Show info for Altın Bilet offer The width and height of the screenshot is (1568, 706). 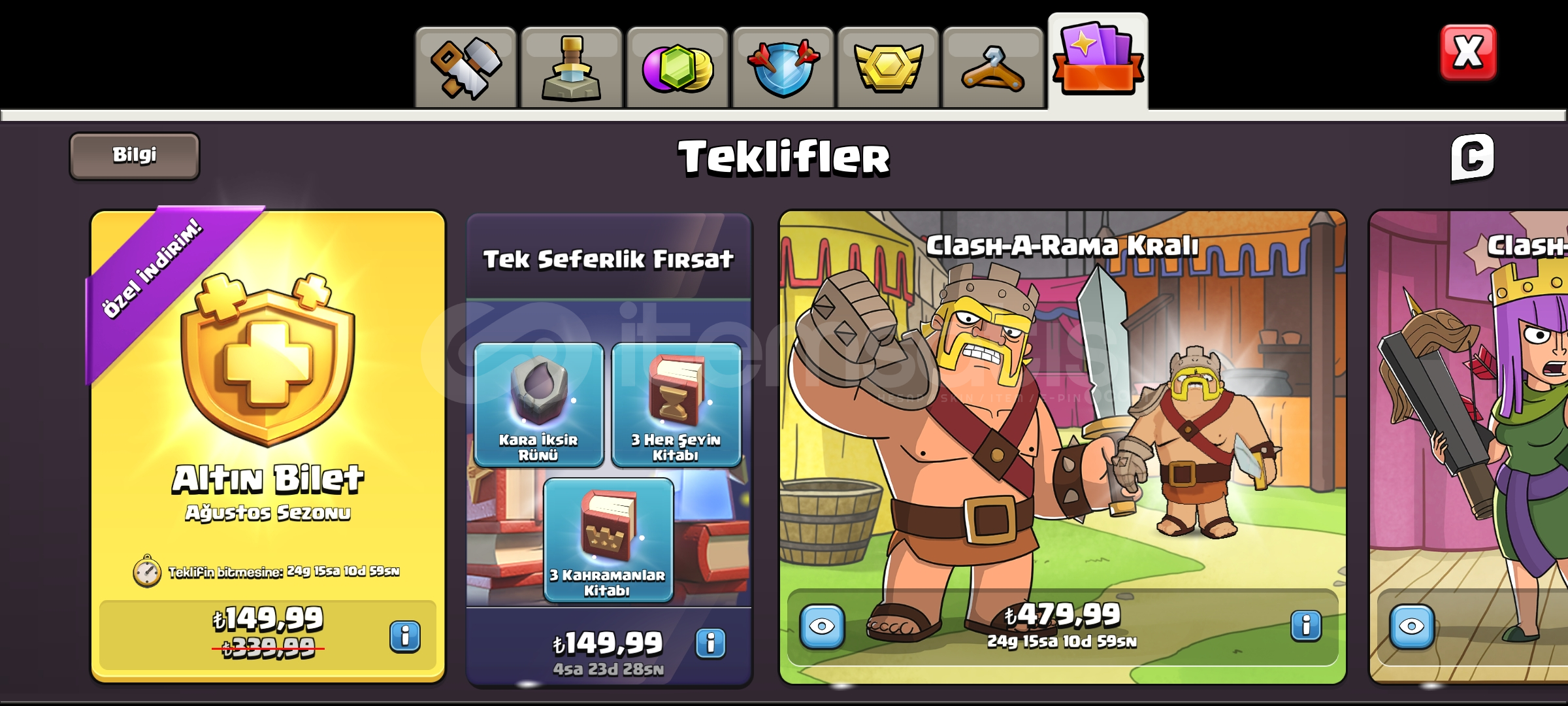pyautogui.click(x=405, y=635)
